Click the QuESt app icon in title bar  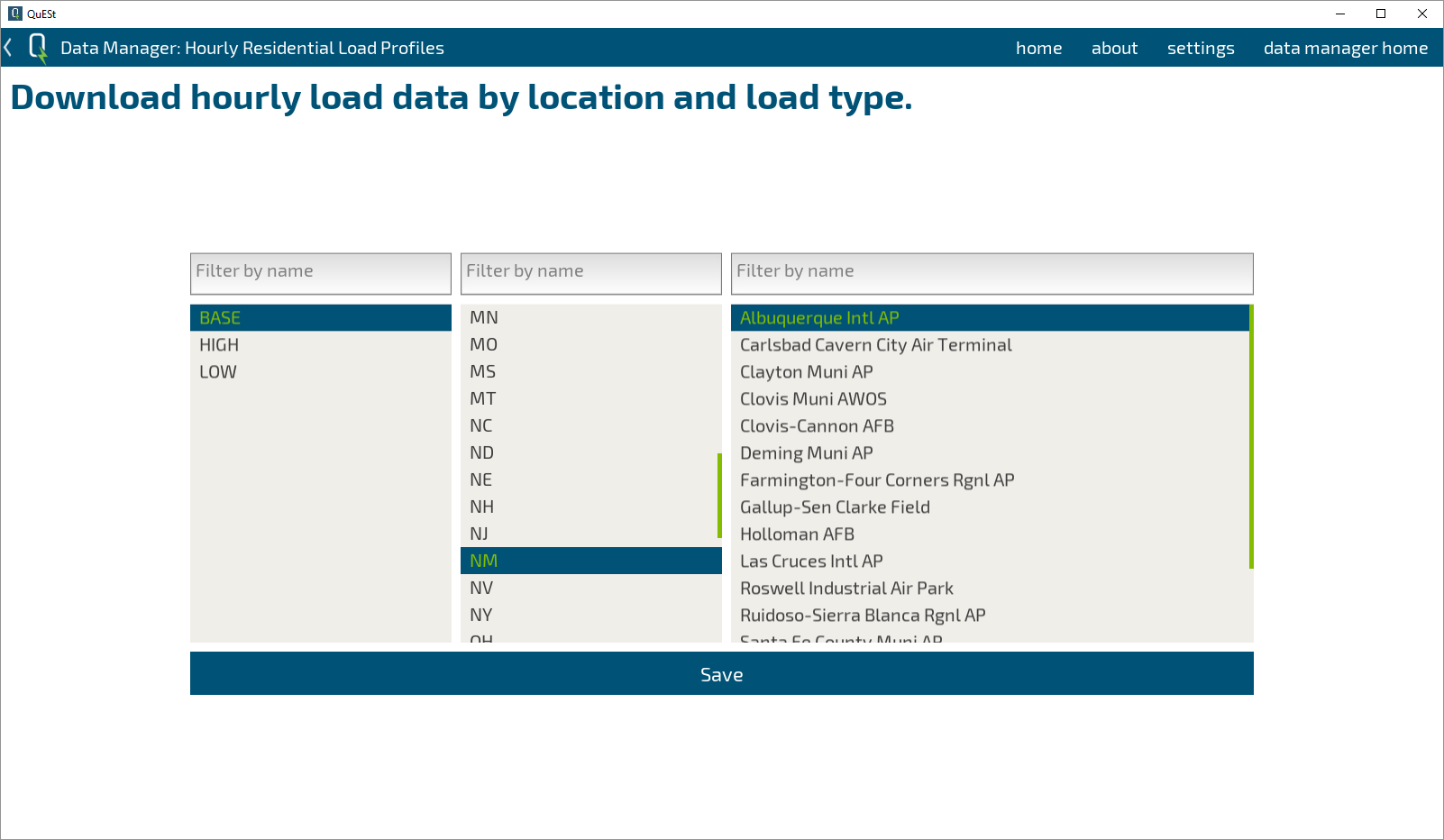tap(14, 14)
